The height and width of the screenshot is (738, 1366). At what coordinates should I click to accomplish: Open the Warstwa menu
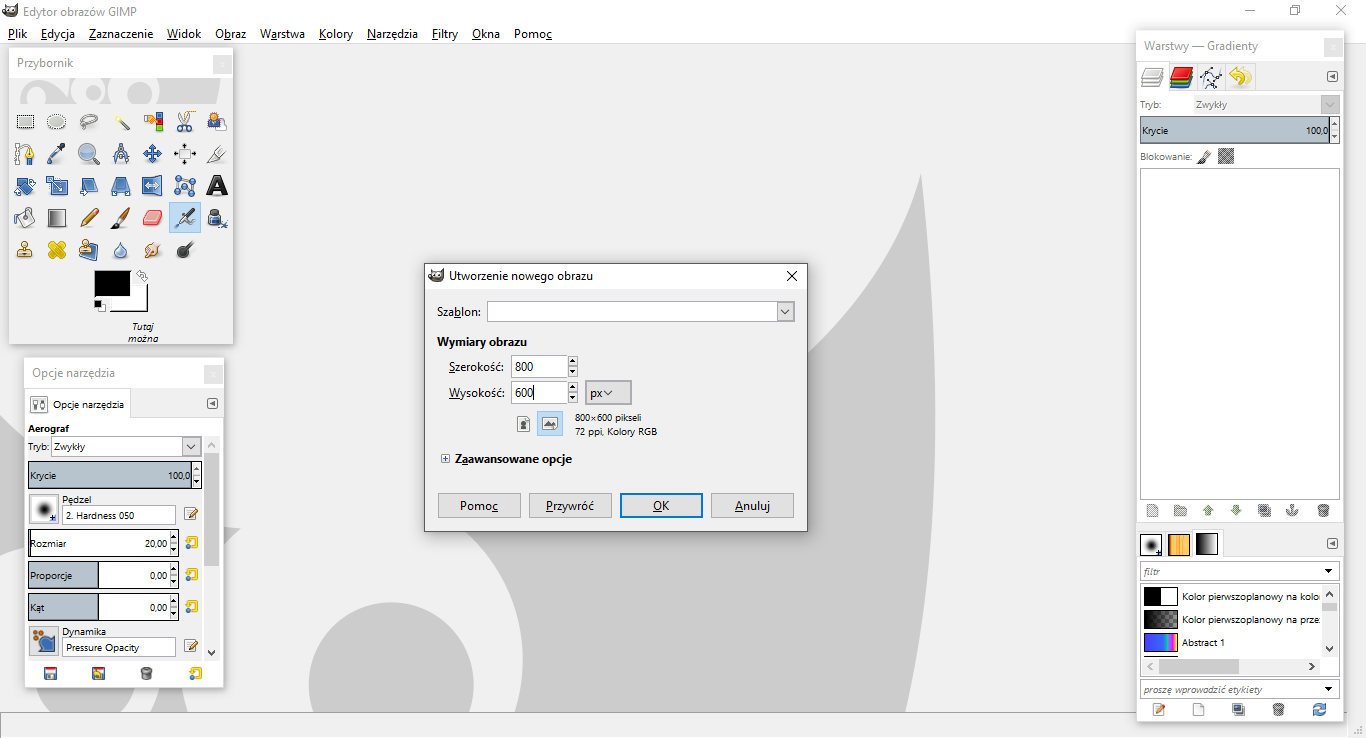[x=282, y=34]
